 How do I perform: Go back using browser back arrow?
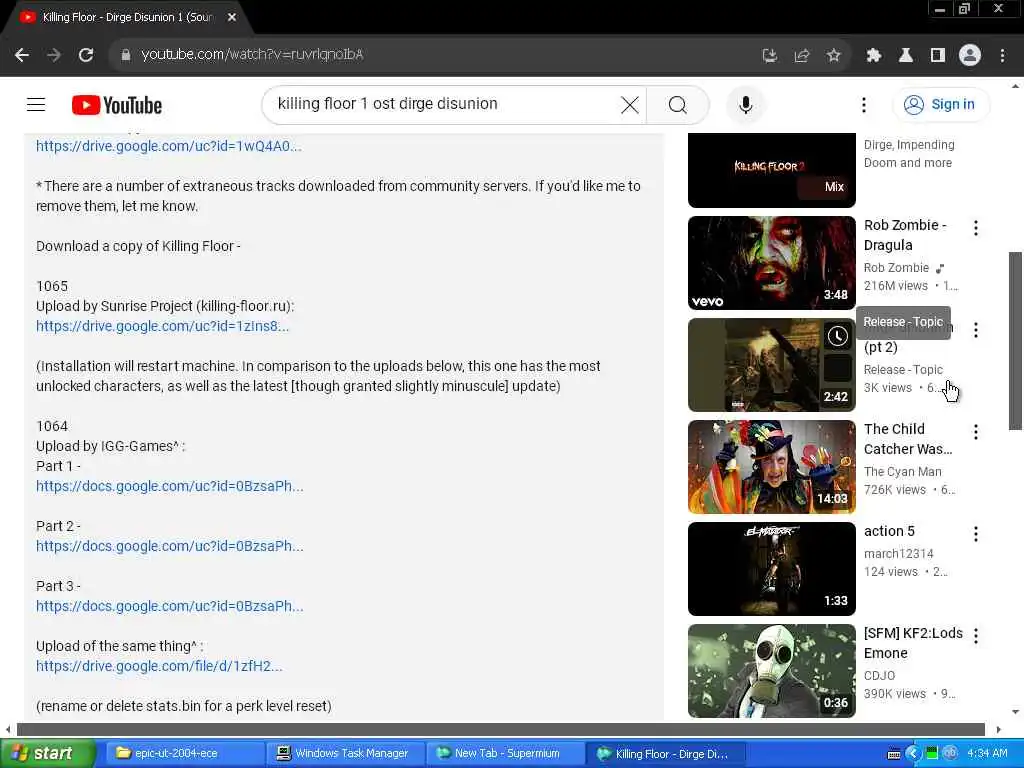[22, 55]
